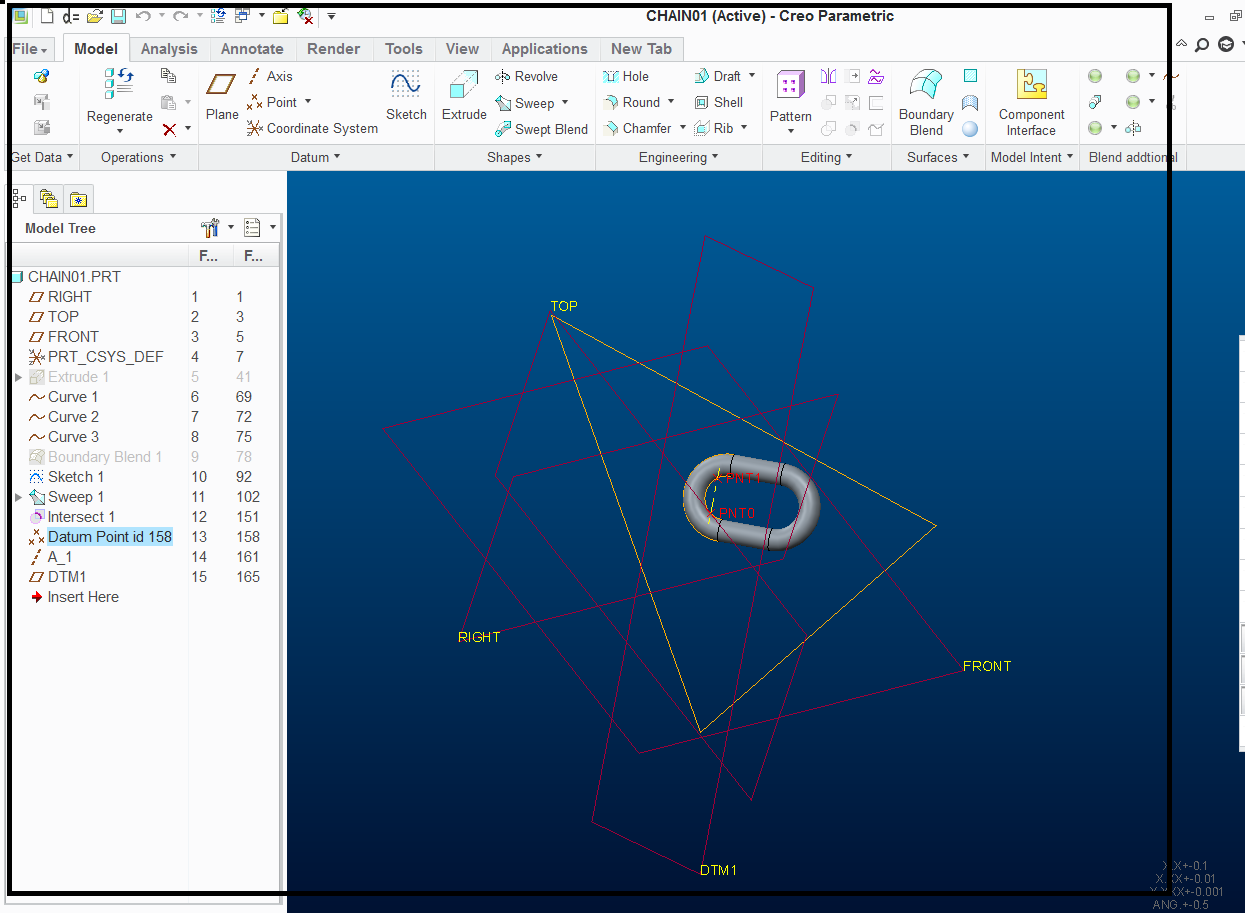Click Component Interface
The height and width of the screenshot is (913, 1245).
(1031, 102)
